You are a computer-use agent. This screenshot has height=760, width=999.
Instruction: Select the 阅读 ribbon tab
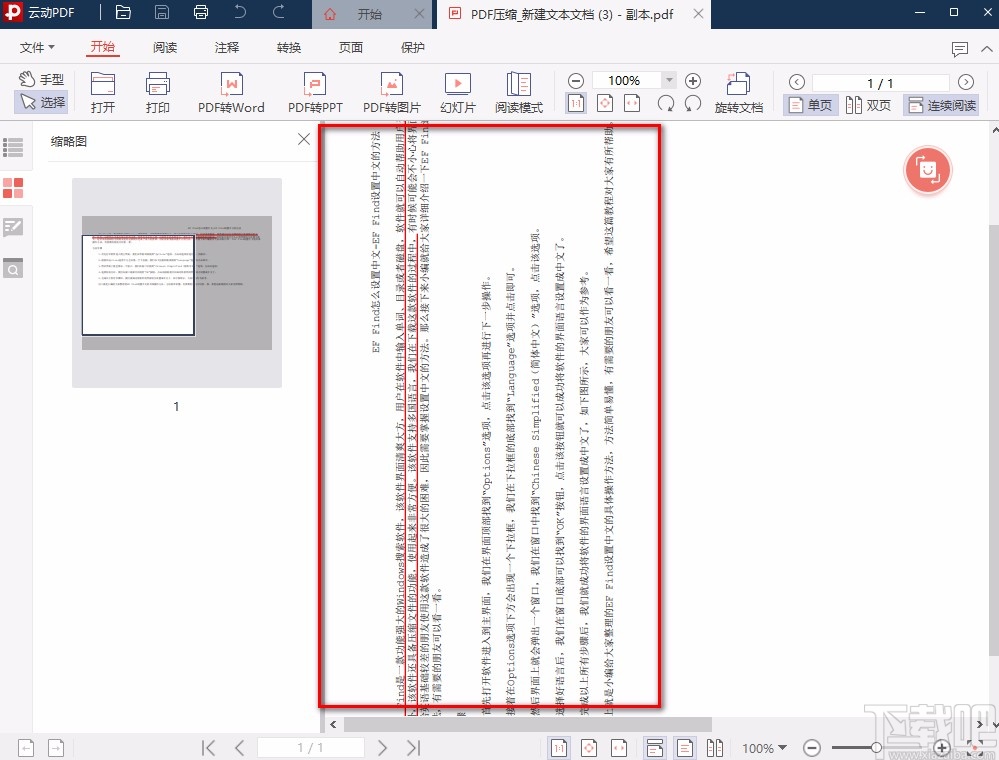point(165,48)
